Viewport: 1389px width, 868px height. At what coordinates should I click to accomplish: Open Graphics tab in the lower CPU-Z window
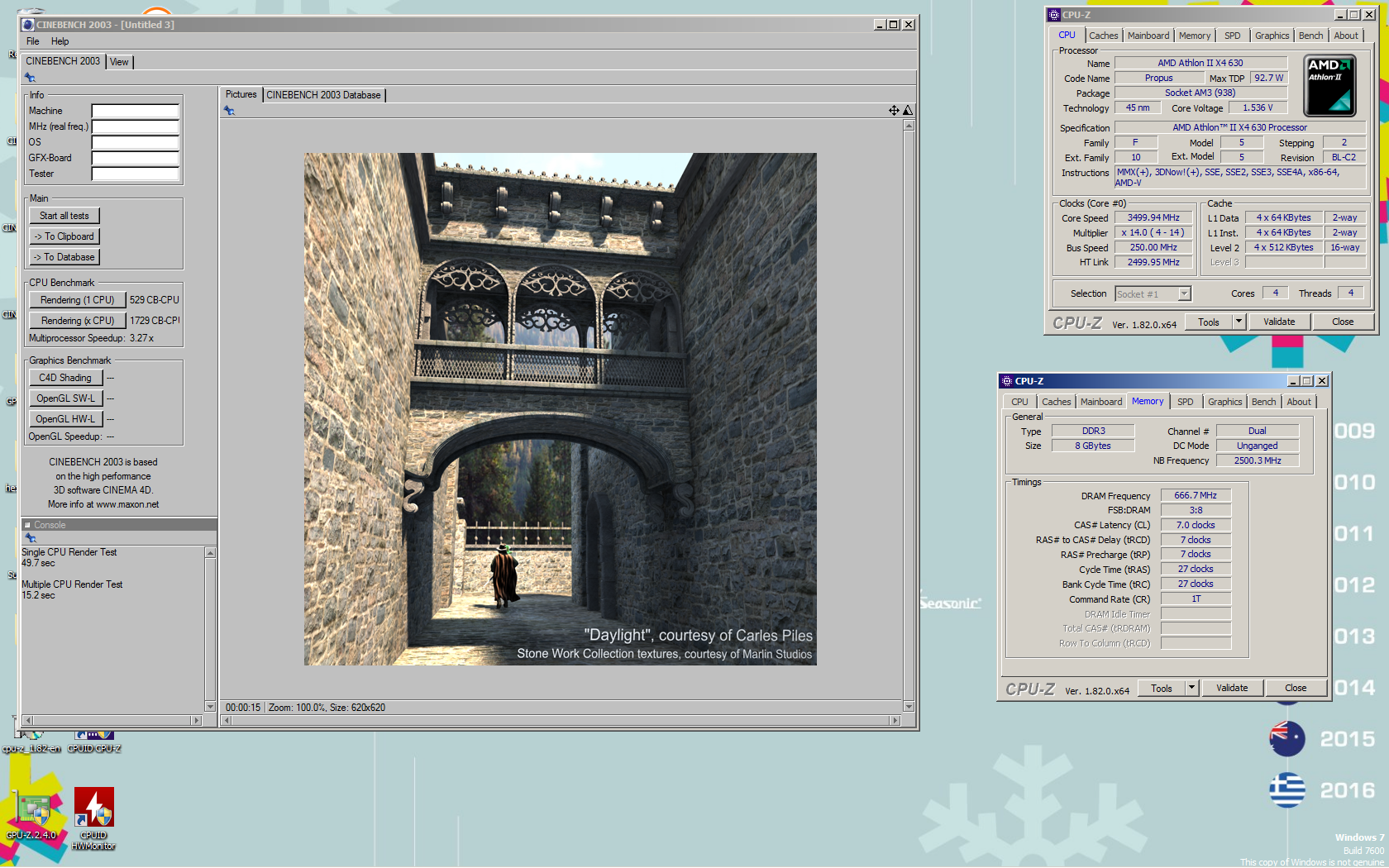[x=1224, y=402]
